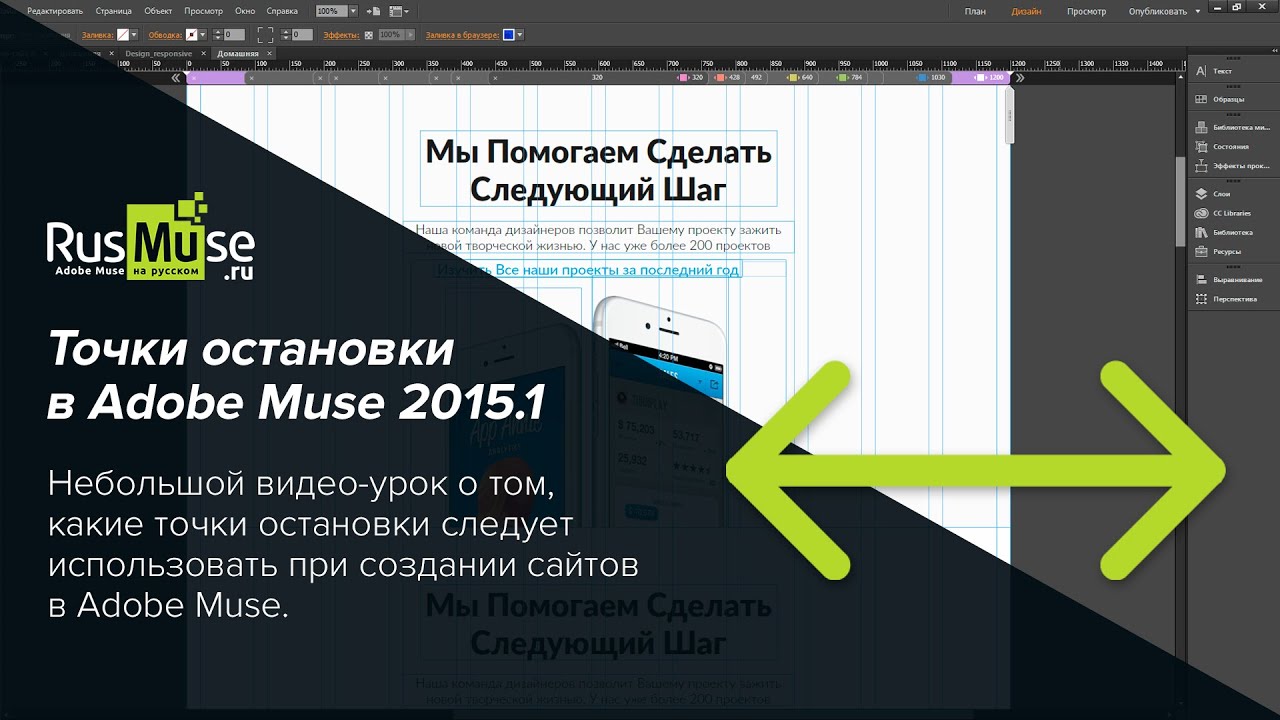Screen dimensions: 1280x720
Task: Click the corner radius value field
Action: (303, 35)
